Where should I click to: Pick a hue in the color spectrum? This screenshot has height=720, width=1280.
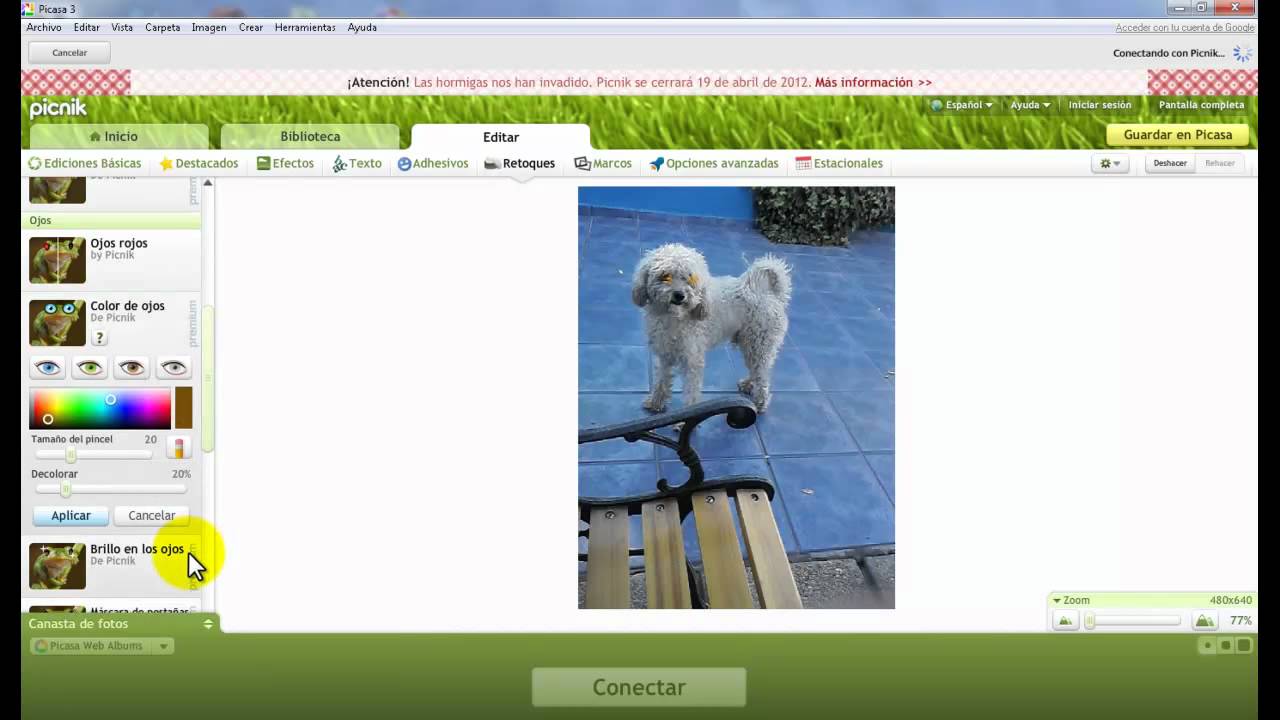[x=100, y=409]
